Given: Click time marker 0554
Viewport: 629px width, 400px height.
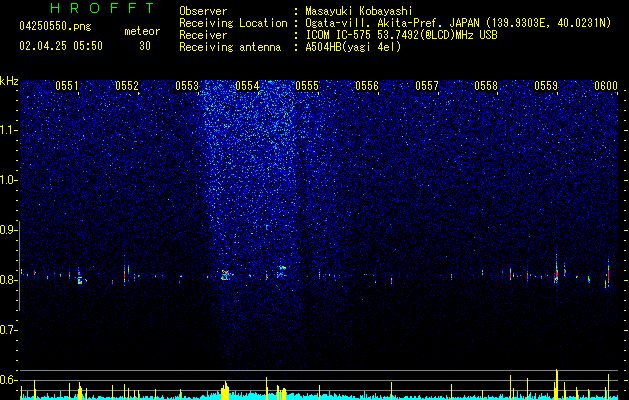Looking at the screenshot, I should click(247, 85).
